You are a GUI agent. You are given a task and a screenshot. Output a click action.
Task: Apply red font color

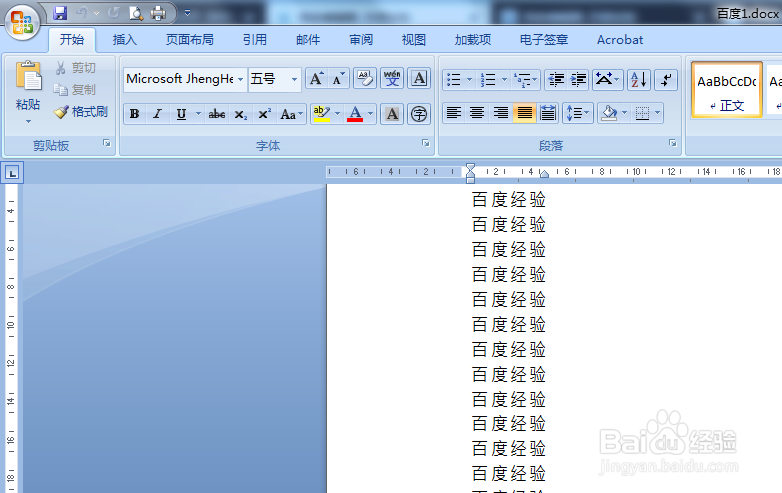[x=355, y=114]
